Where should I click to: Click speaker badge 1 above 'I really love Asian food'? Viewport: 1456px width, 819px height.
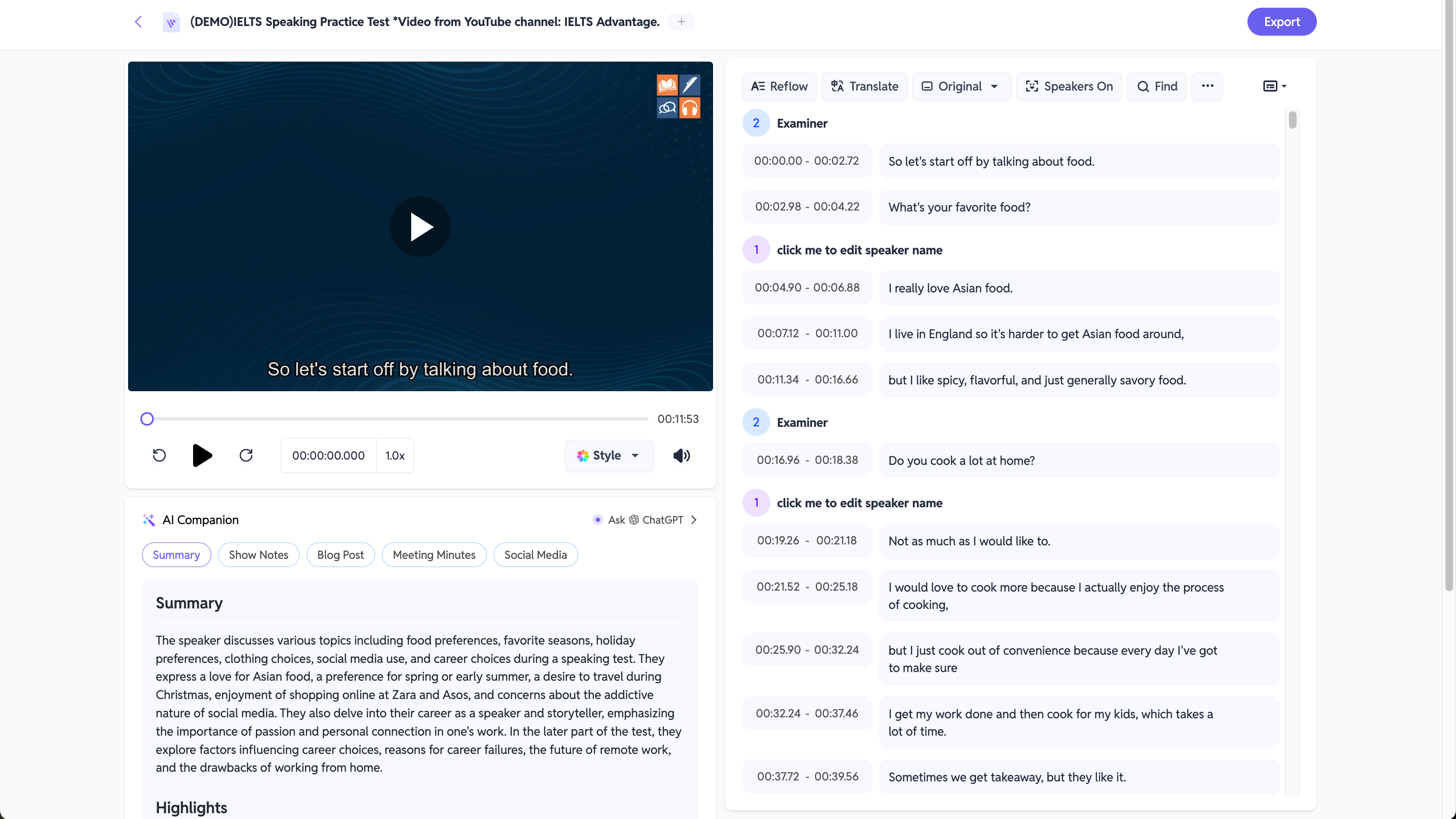pos(756,250)
